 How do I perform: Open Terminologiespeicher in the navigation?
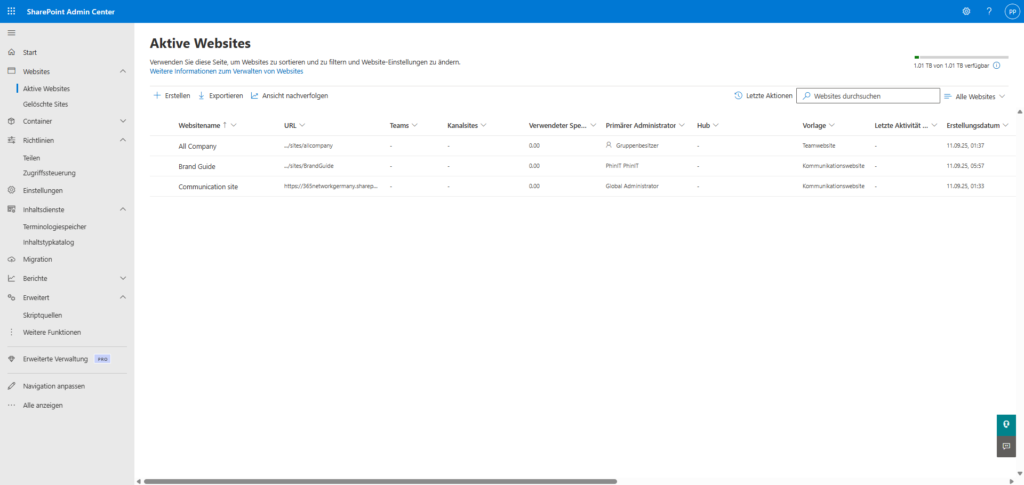point(56,227)
